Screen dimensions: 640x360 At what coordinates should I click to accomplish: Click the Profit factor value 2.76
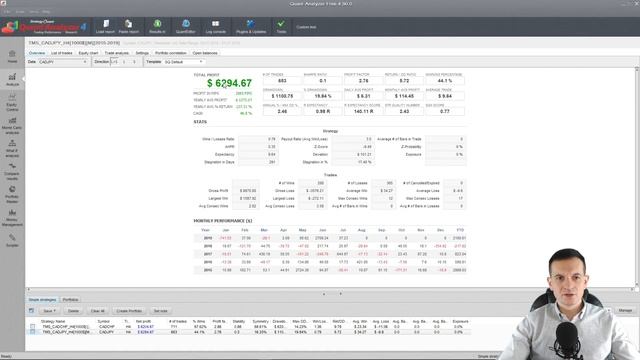tap(363, 81)
